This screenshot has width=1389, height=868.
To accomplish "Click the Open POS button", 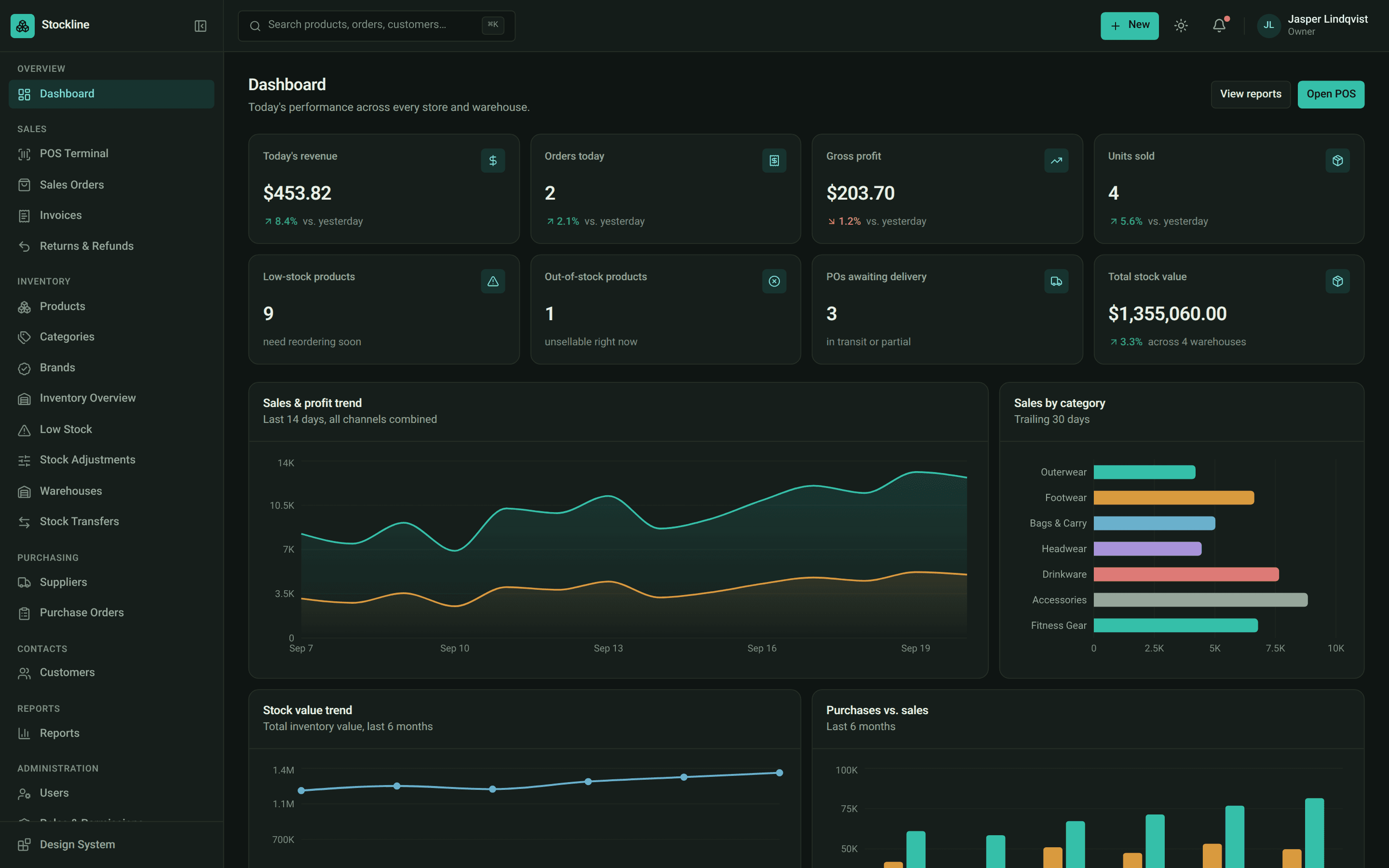I will 1331,94.
